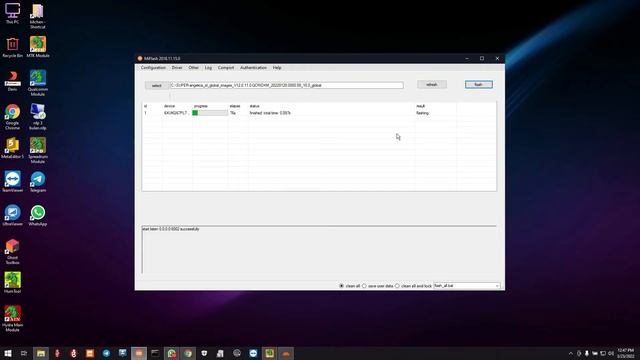Click the refresh button
Viewport: 640px width, 360px height.
coord(432,84)
